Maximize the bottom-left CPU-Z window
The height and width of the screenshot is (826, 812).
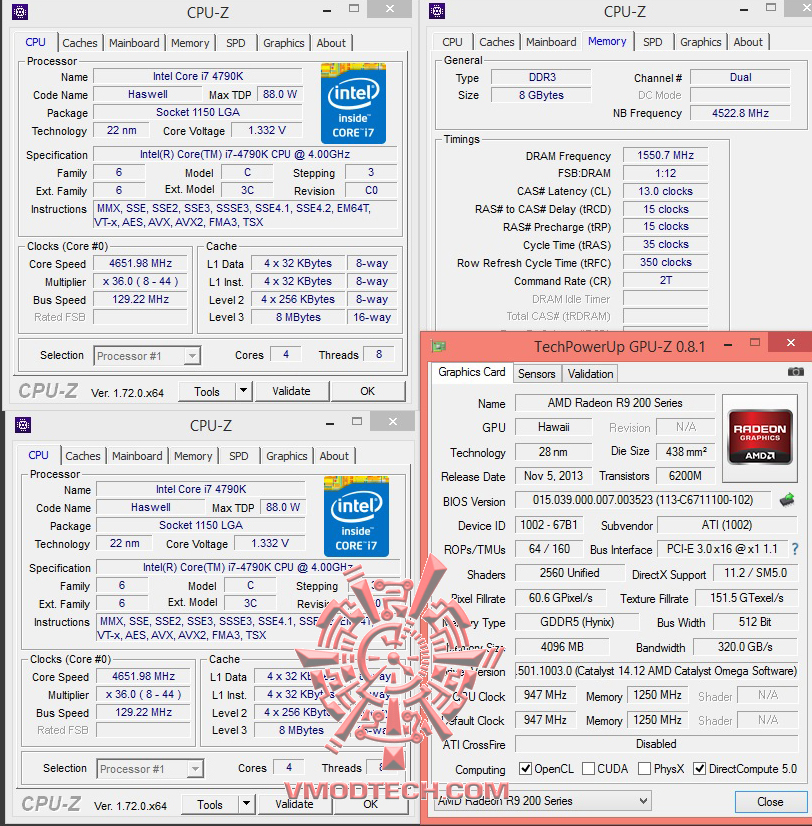coord(357,421)
